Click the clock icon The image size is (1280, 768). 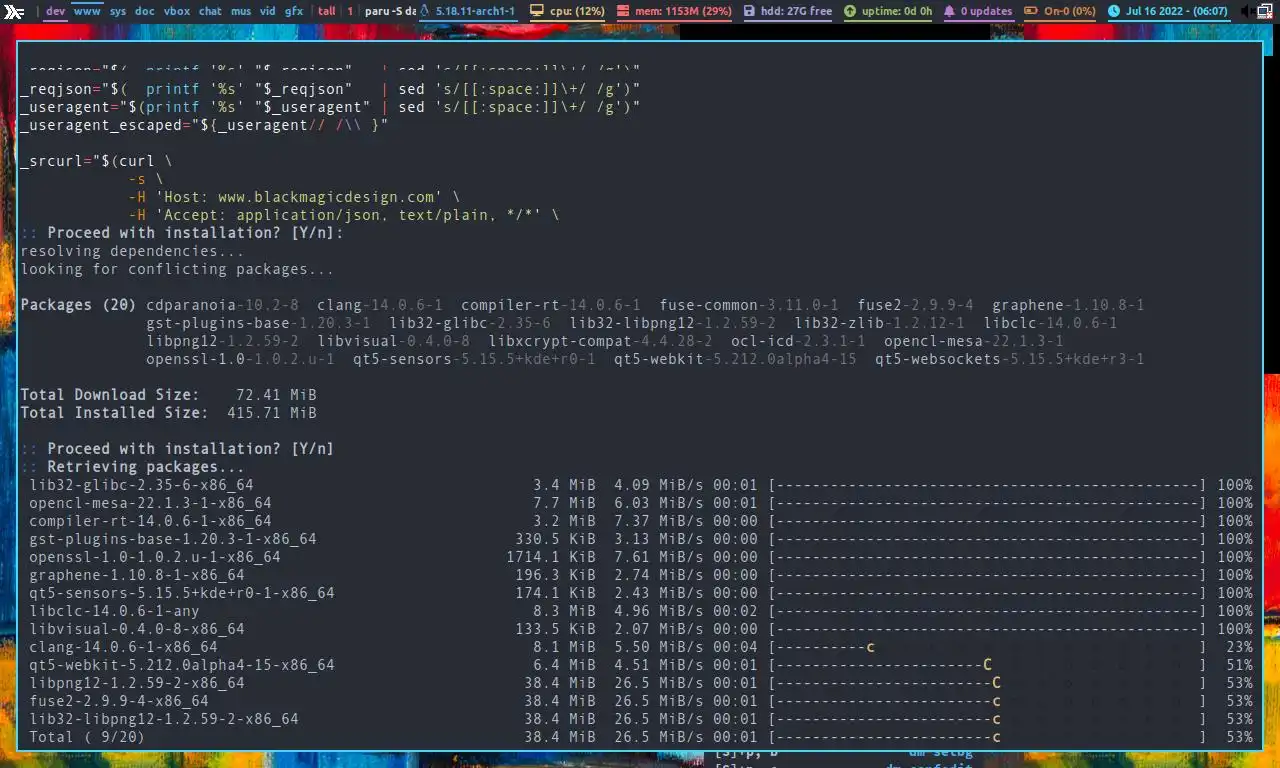pyautogui.click(x=1114, y=11)
